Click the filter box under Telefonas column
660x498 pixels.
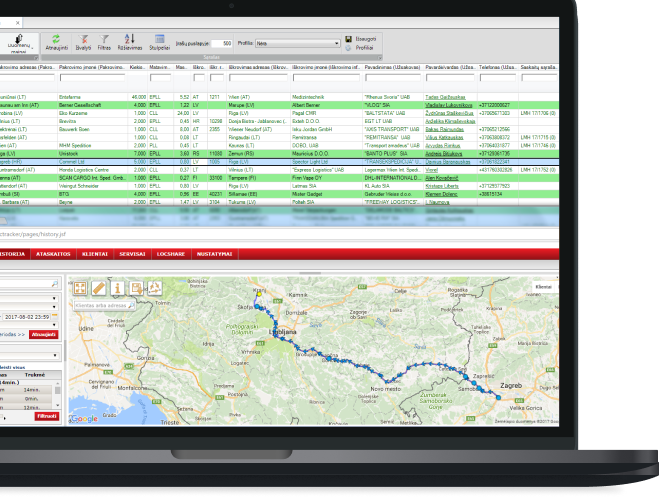coord(498,78)
